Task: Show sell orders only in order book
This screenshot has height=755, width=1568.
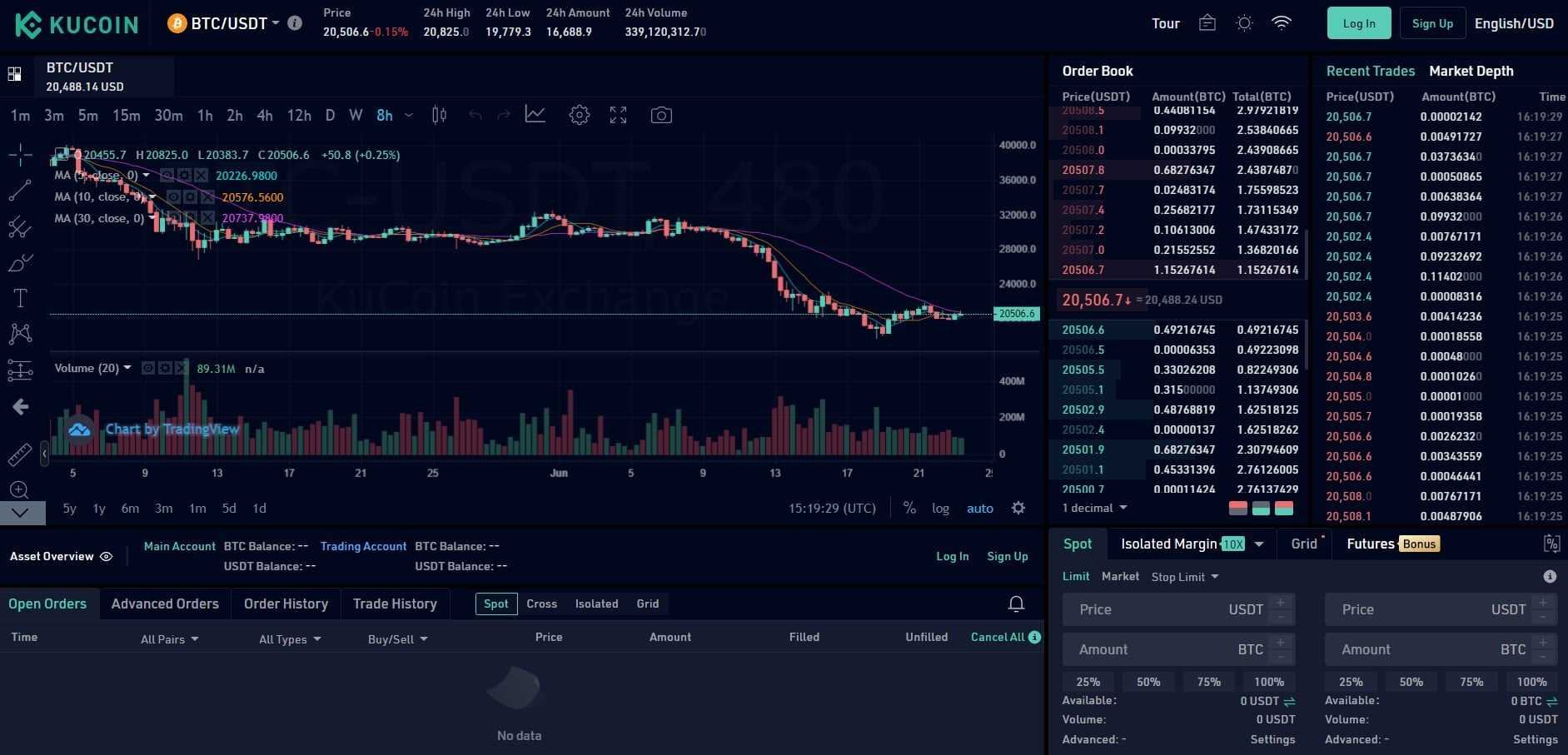Action: 1238,508
